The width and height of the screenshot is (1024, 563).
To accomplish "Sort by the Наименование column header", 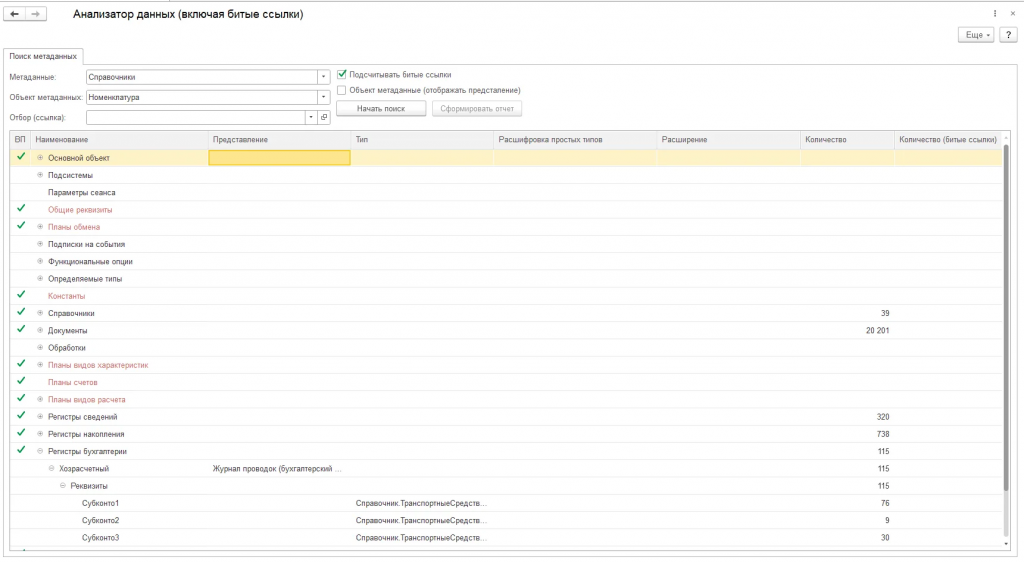I will click(120, 140).
